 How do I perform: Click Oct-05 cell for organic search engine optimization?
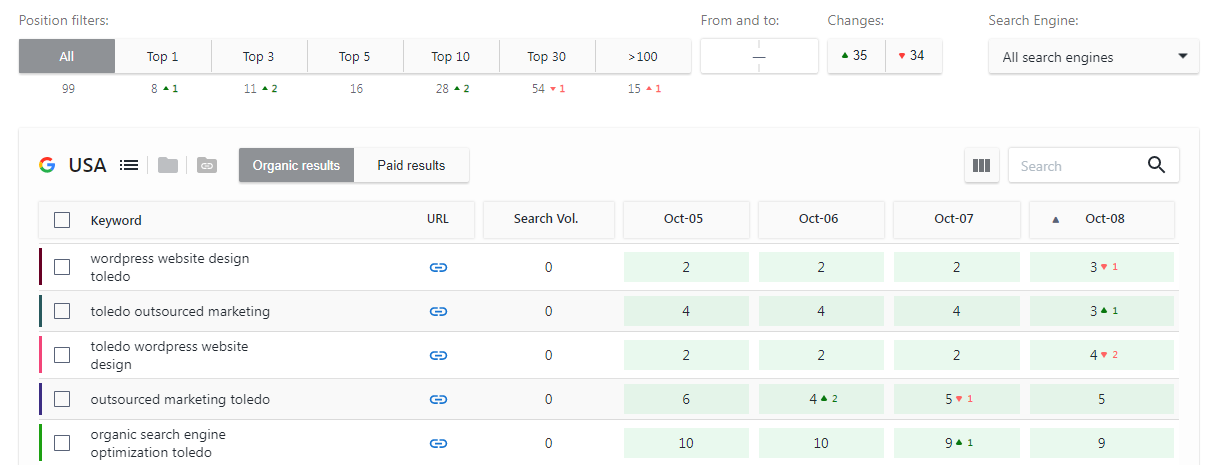point(686,443)
